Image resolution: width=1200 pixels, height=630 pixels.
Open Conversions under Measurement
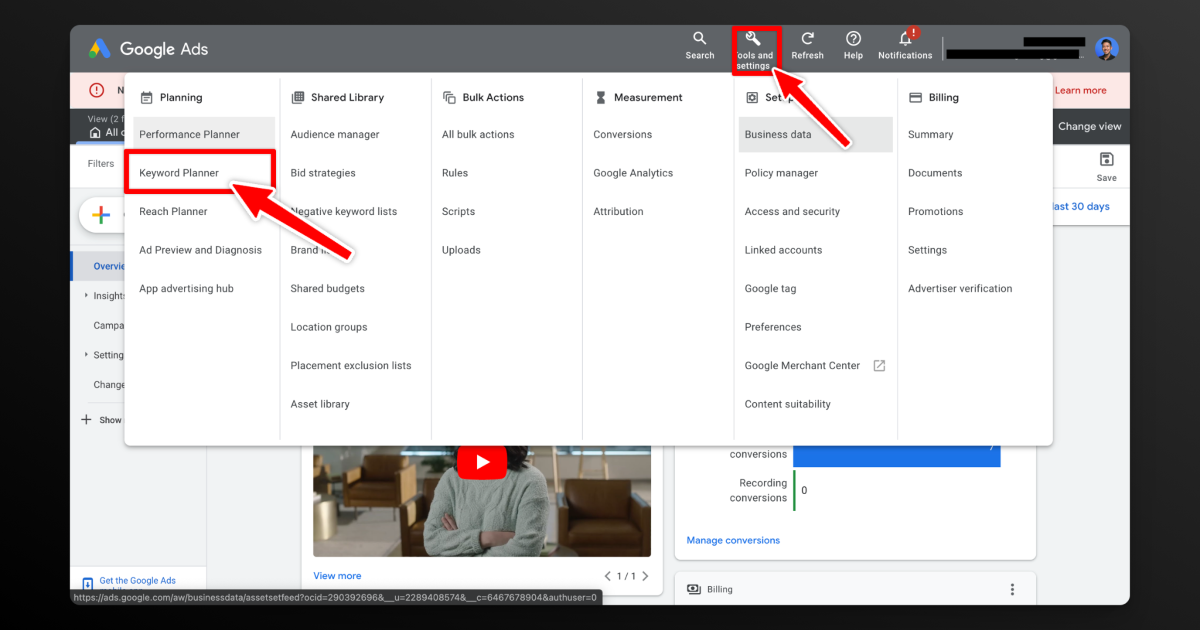pos(622,135)
